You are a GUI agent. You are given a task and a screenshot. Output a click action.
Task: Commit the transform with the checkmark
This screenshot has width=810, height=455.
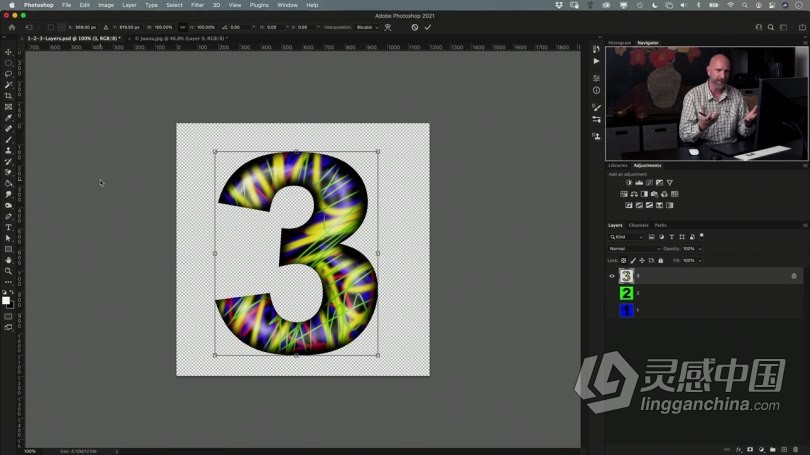pyautogui.click(x=428, y=27)
